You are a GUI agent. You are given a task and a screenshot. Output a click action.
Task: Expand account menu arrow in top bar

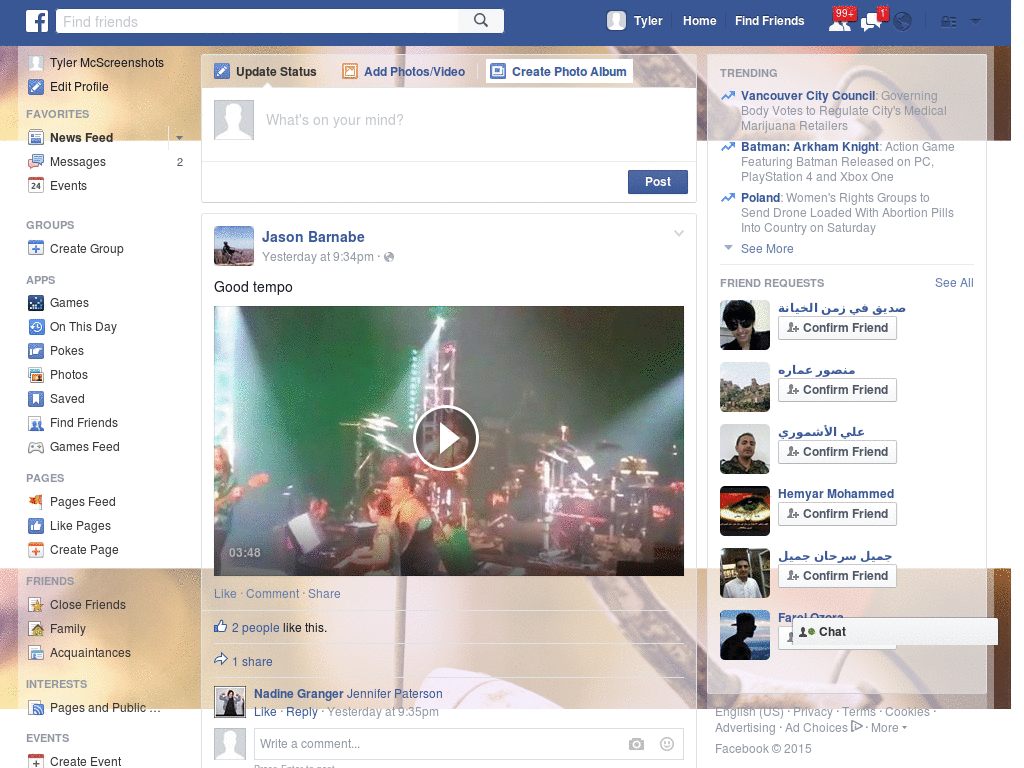pos(976,22)
